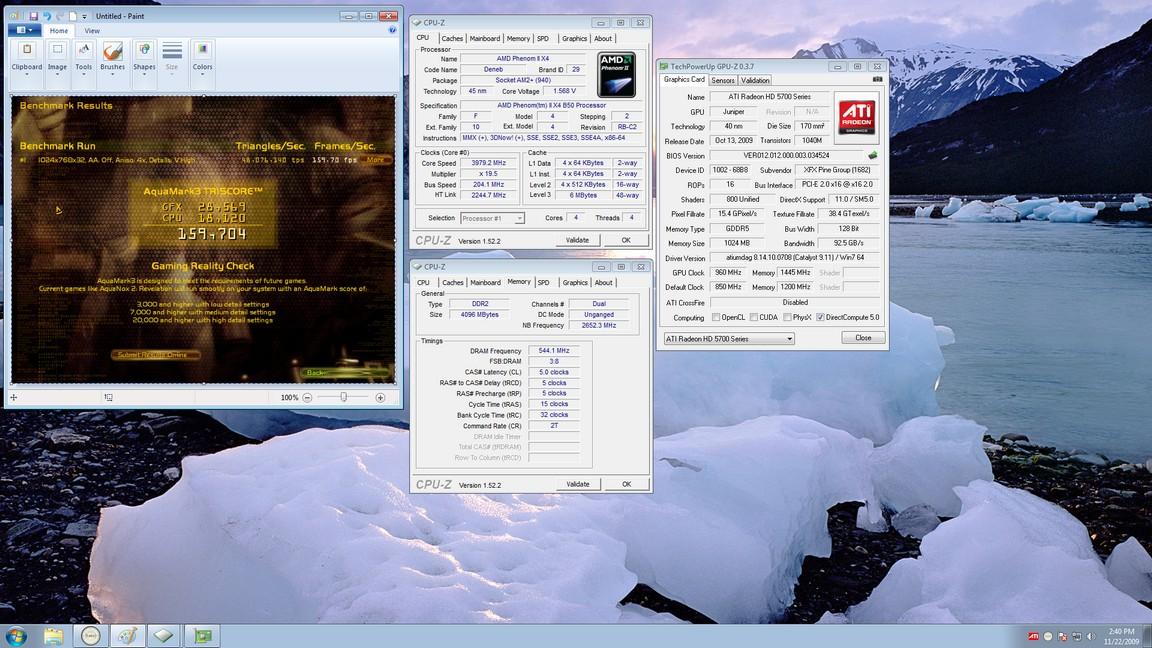This screenshot has width=1152, height=648.
Task: Open the Caches tab in upper CPU-Z
Action: pos(453,38)
